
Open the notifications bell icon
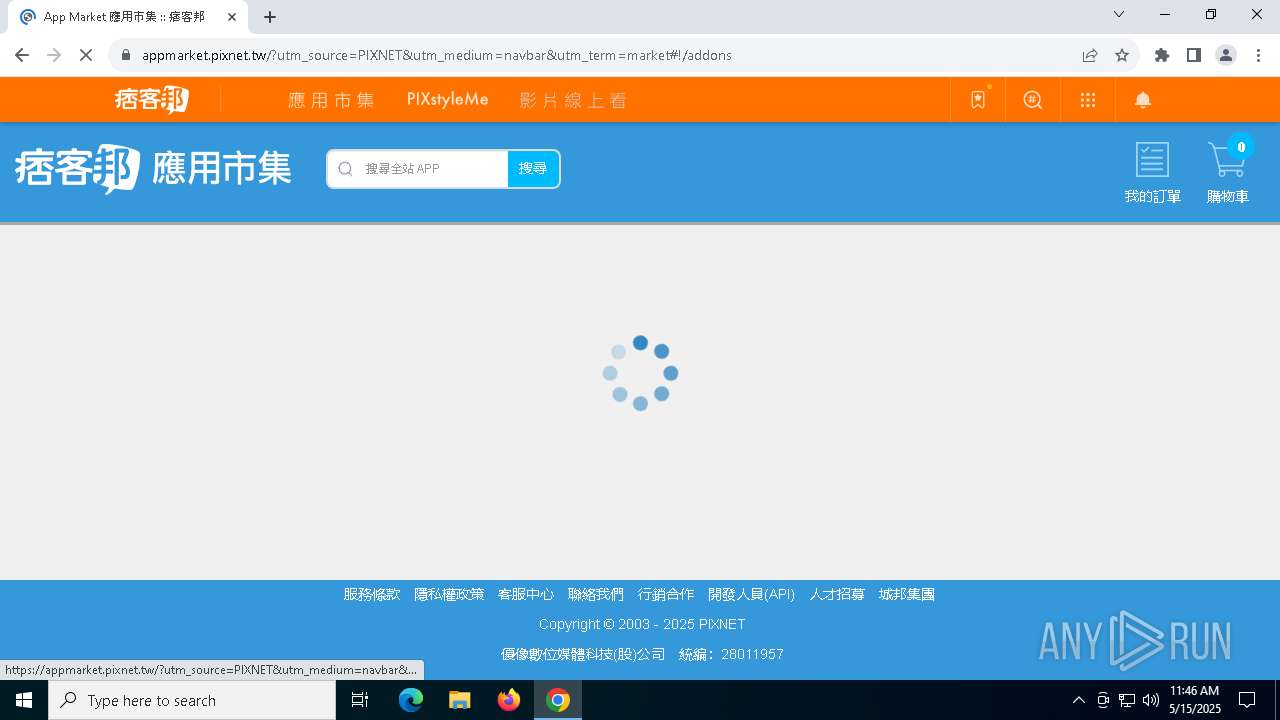(x=1143, y=99)
